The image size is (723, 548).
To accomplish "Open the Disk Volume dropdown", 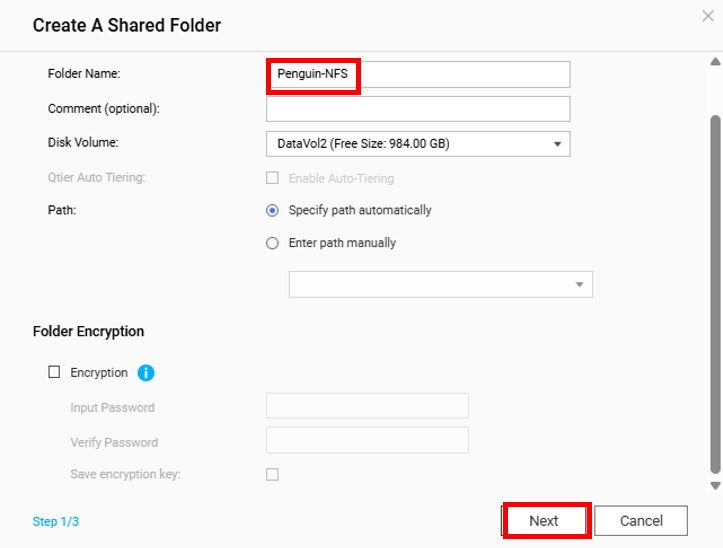I will point(417,144).
